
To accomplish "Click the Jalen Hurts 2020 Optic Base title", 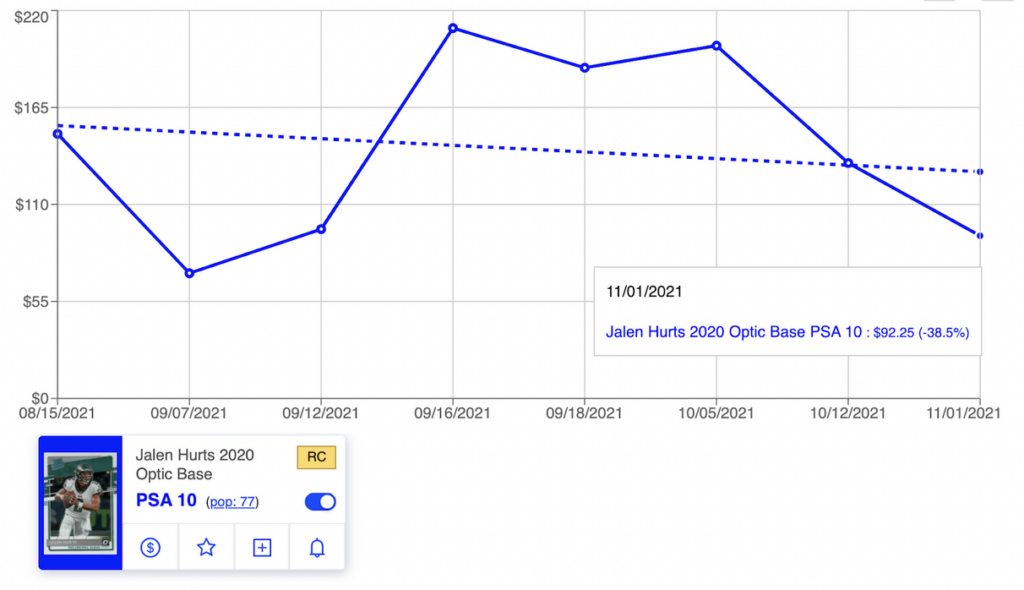I will (x=195, y=464).
